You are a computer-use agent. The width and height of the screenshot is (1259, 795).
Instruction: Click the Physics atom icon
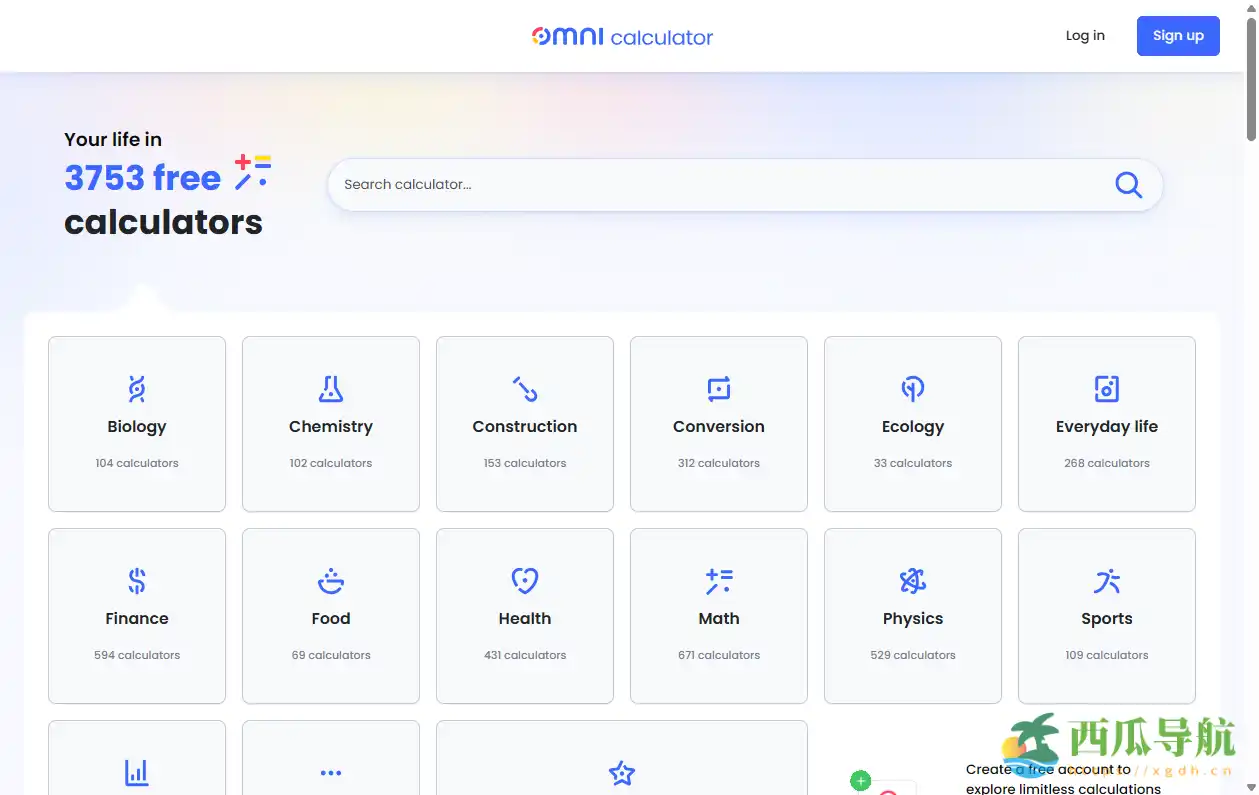[x=912, y=581]
